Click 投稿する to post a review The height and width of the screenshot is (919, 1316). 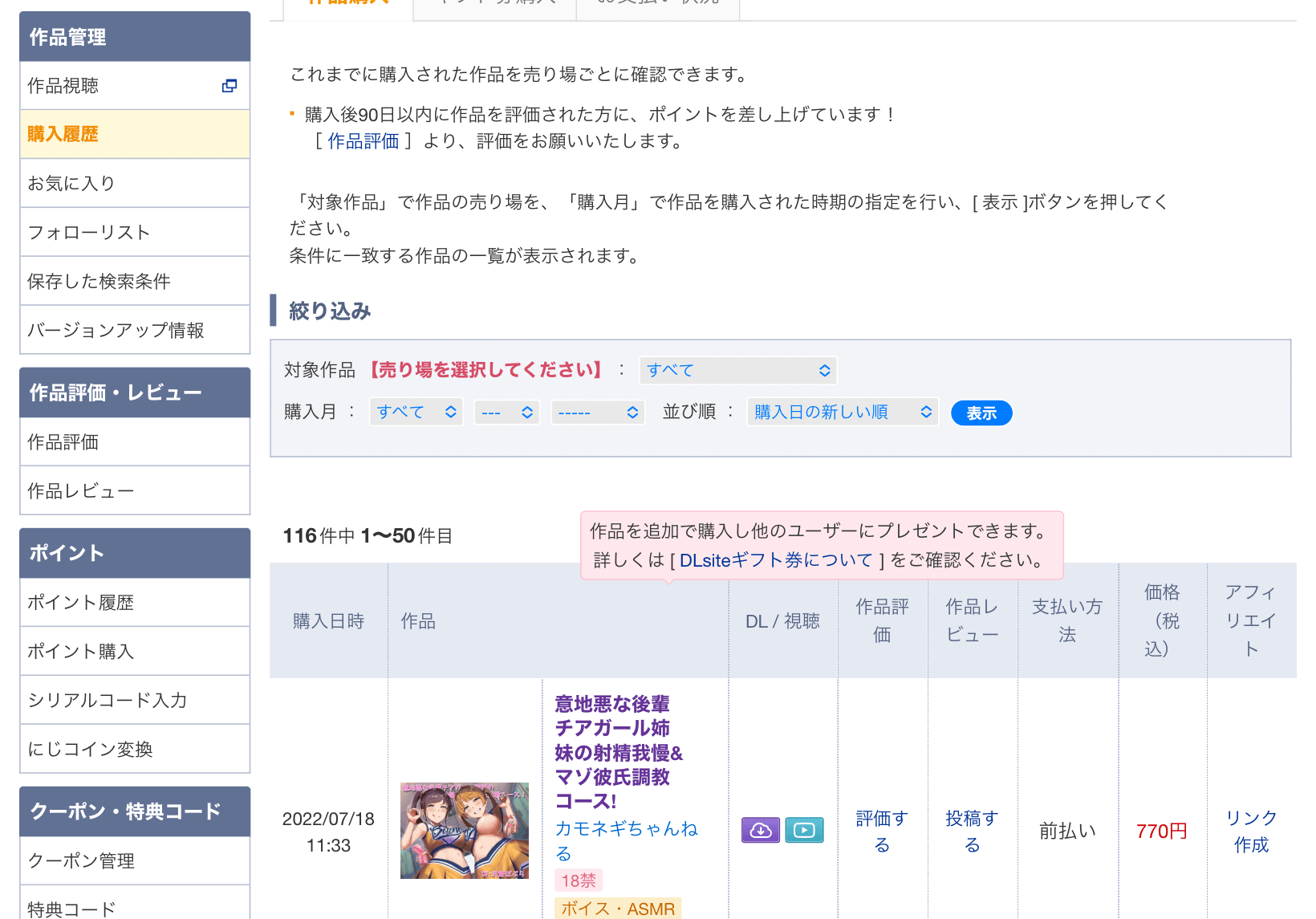tap(972, 831)
